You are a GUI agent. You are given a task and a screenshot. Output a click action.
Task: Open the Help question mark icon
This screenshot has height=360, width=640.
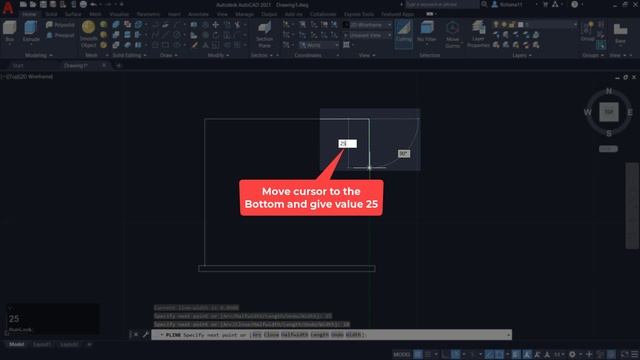tap(575, 4)
